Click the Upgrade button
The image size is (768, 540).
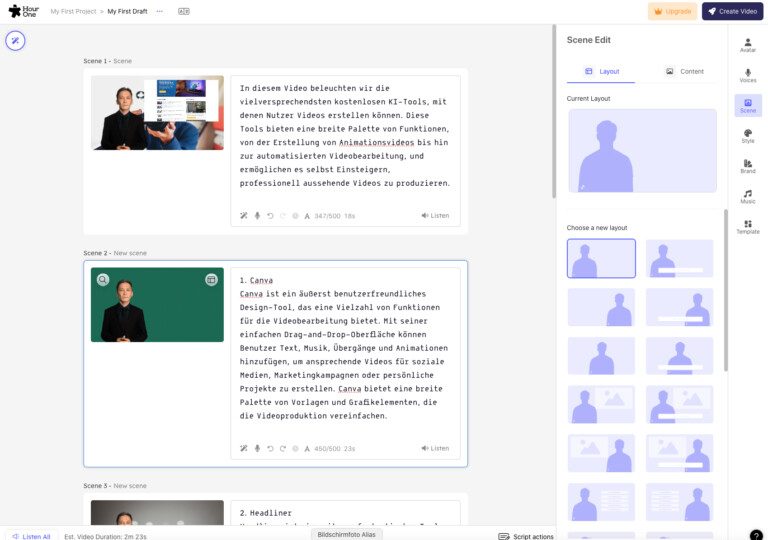tap(672, 11)
